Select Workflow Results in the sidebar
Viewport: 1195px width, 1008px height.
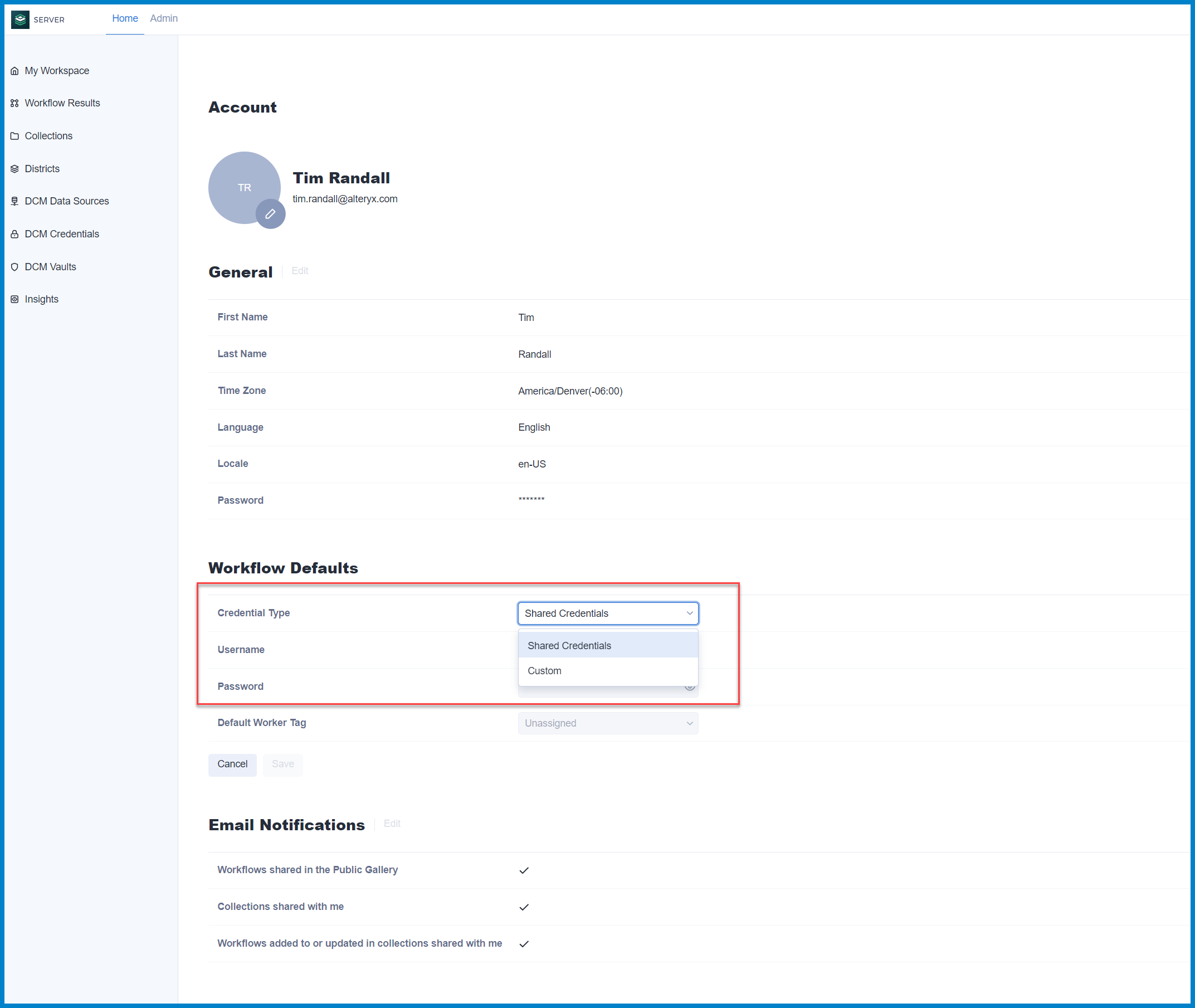62,103
